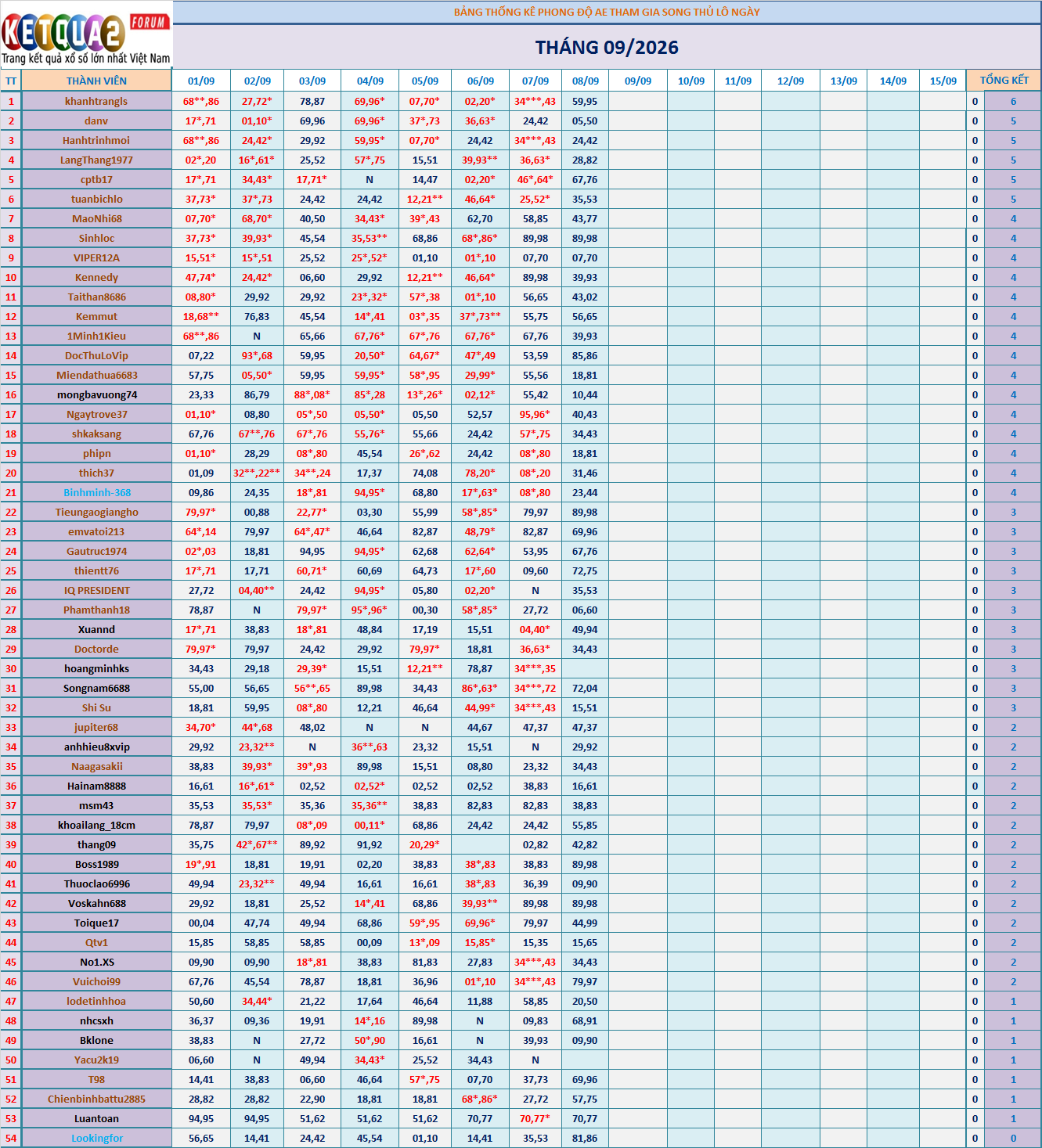Click the '05/09' date column header
The width and height of the screenshot is (1042, 1148).
pos(425,81)
